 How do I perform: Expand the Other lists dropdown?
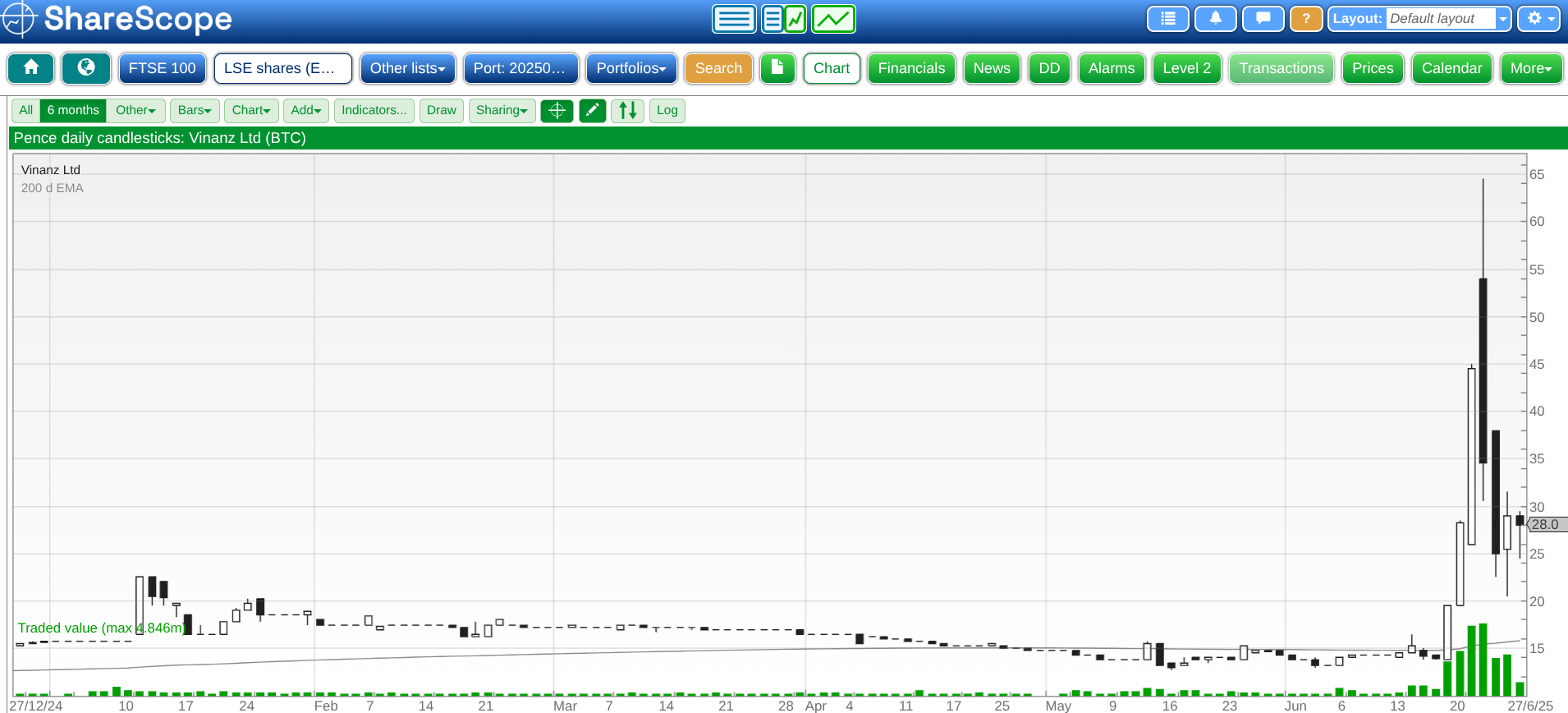click(407, 68)
